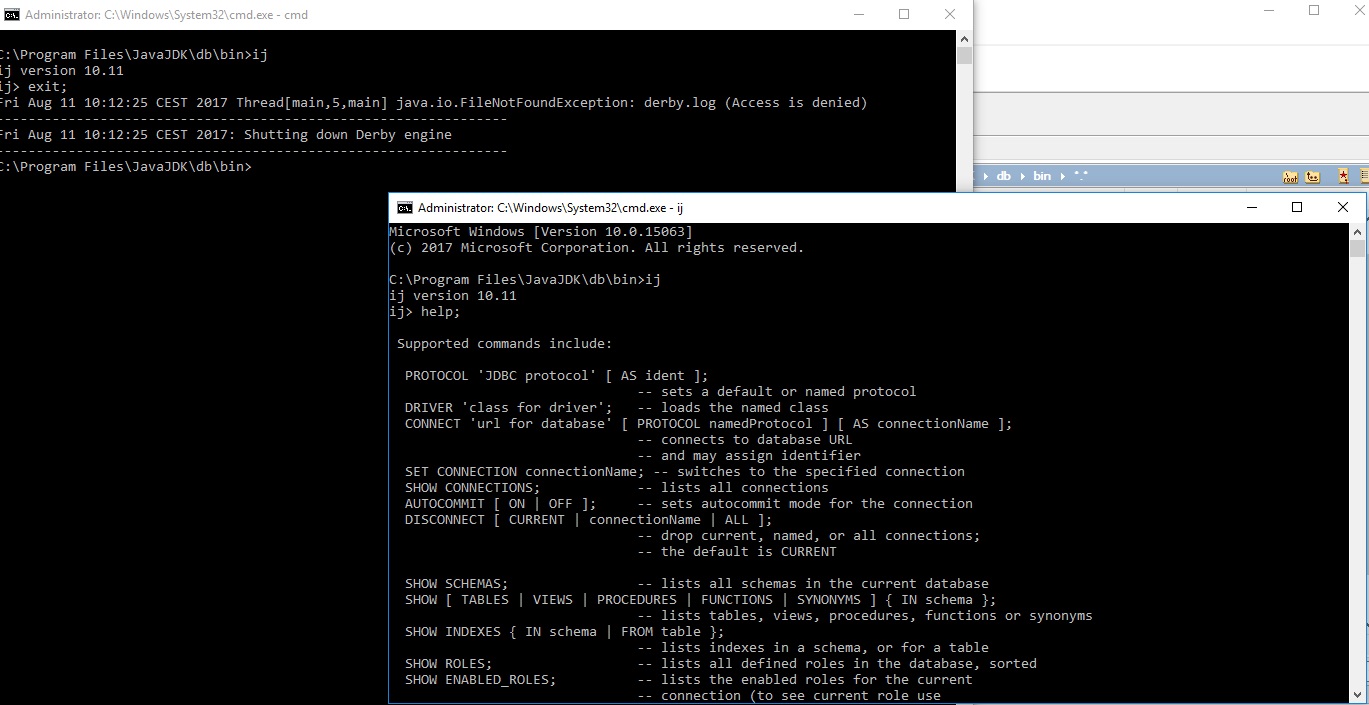Click 'Microsoft Windows [Version 10.0.15063]' line

[541, 232]
